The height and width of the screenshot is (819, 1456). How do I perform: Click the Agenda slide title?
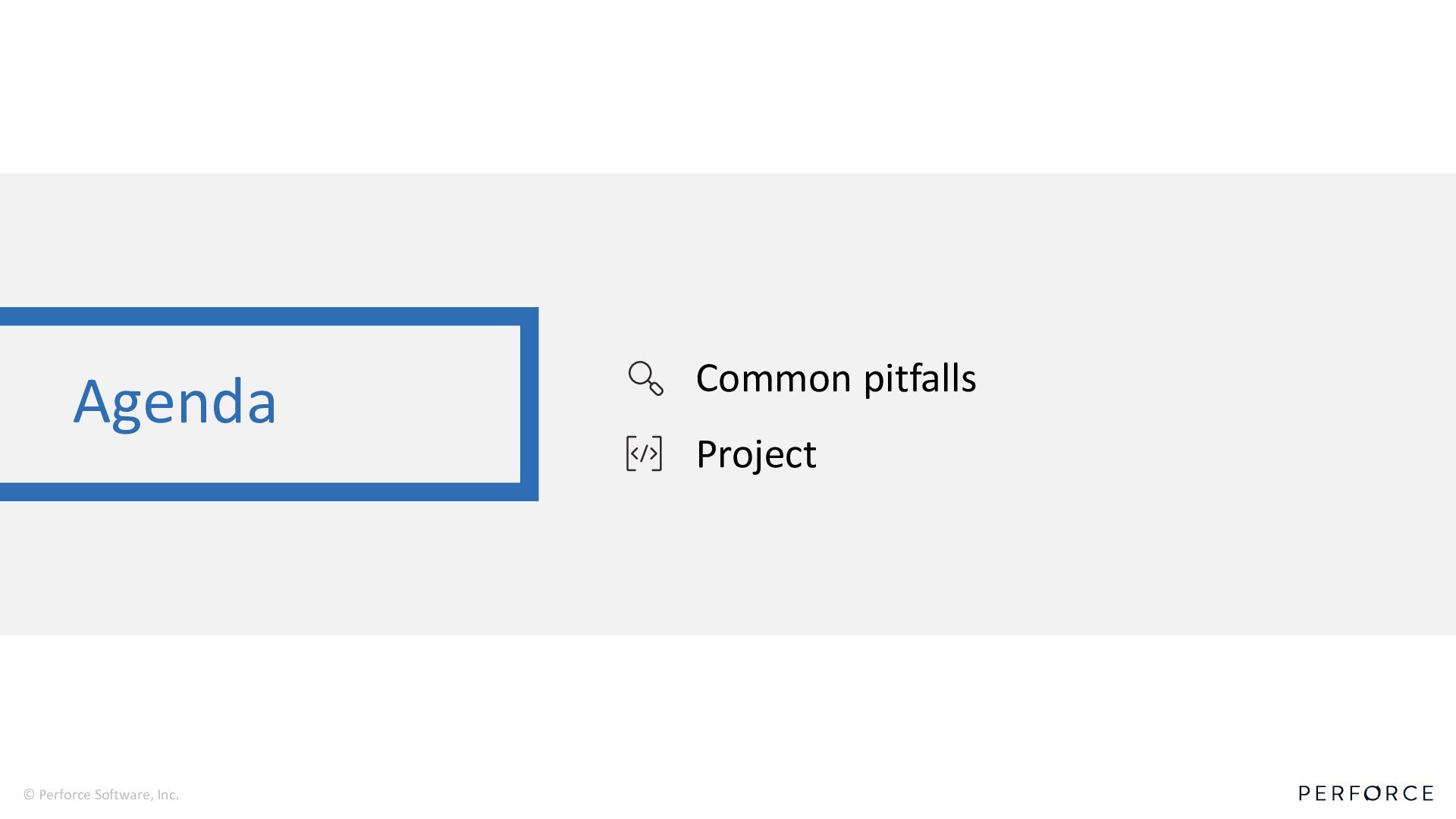click(x=175, y=401)
